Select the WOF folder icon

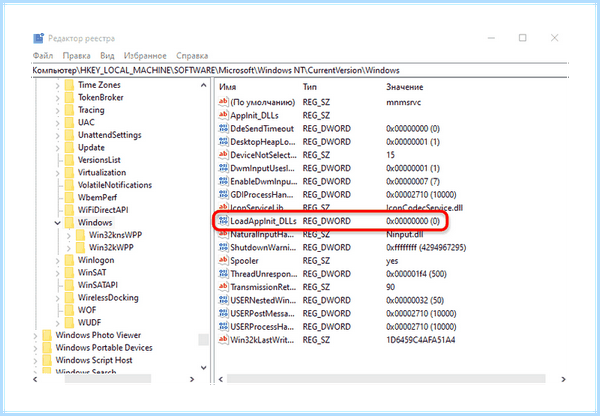[x=69, y=310]
